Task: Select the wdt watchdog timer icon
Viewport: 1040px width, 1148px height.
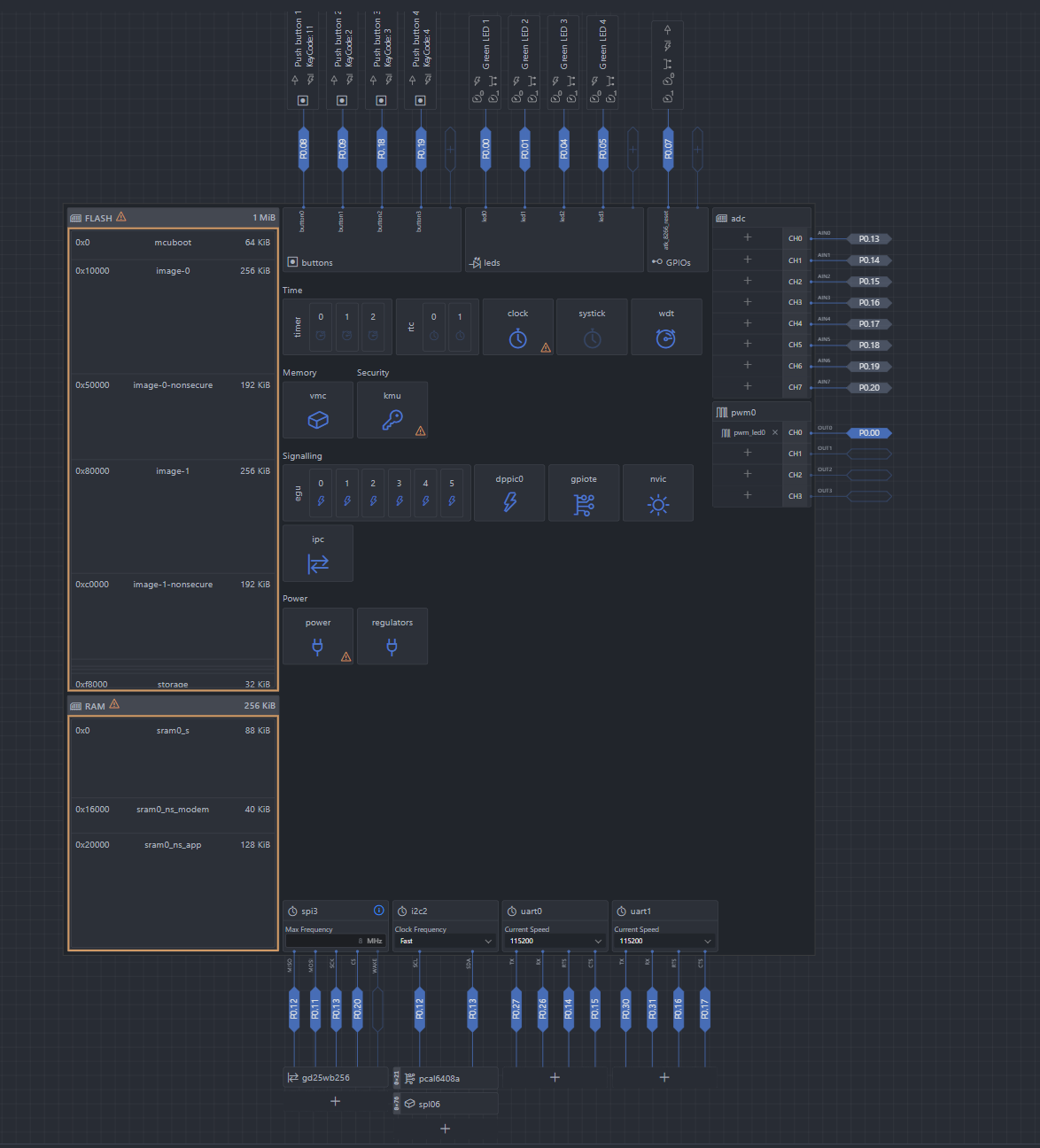Action: (666, 337)
